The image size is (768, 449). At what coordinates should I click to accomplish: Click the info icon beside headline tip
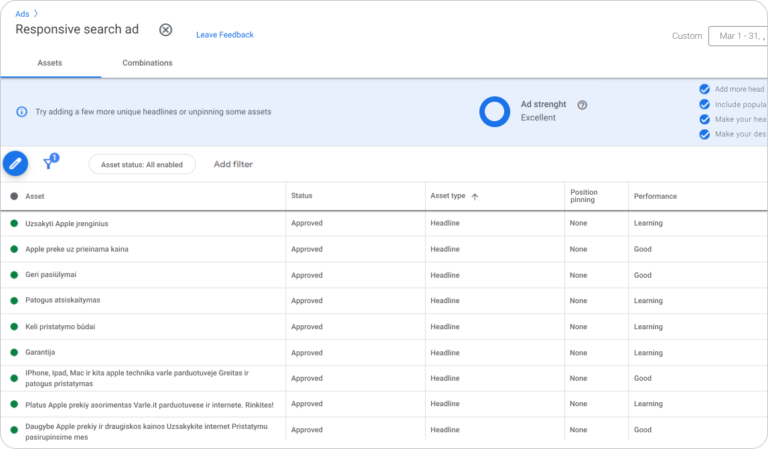tap(22, 112)
